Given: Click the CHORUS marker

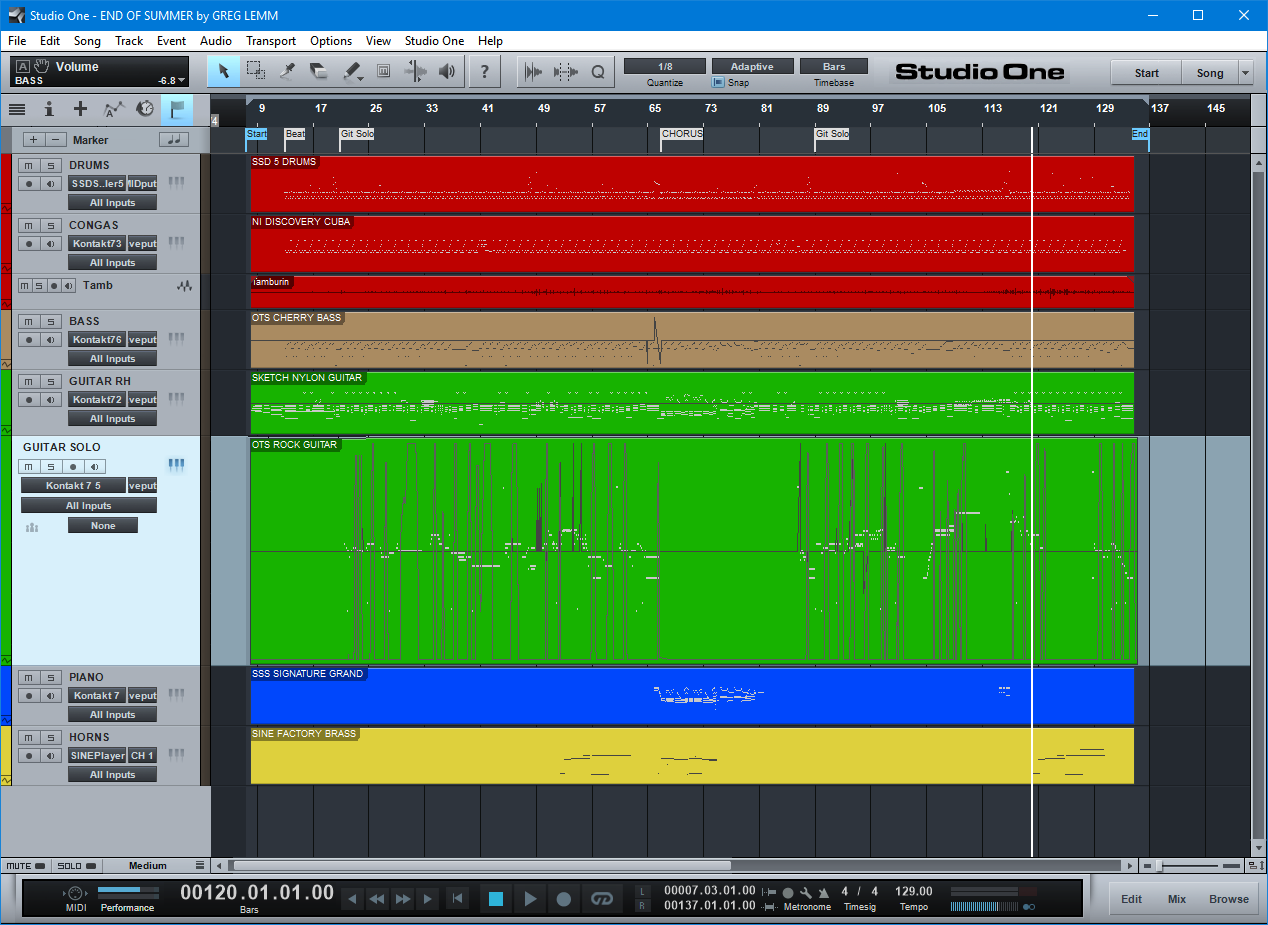Looking at the screenshot, I should pos(682,134).
